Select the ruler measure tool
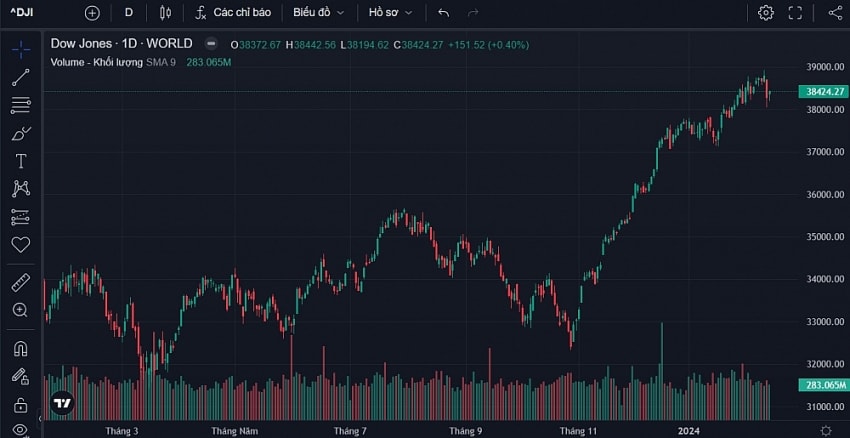The height and width of the screenshot is (438, 850). tap(21, 282)
